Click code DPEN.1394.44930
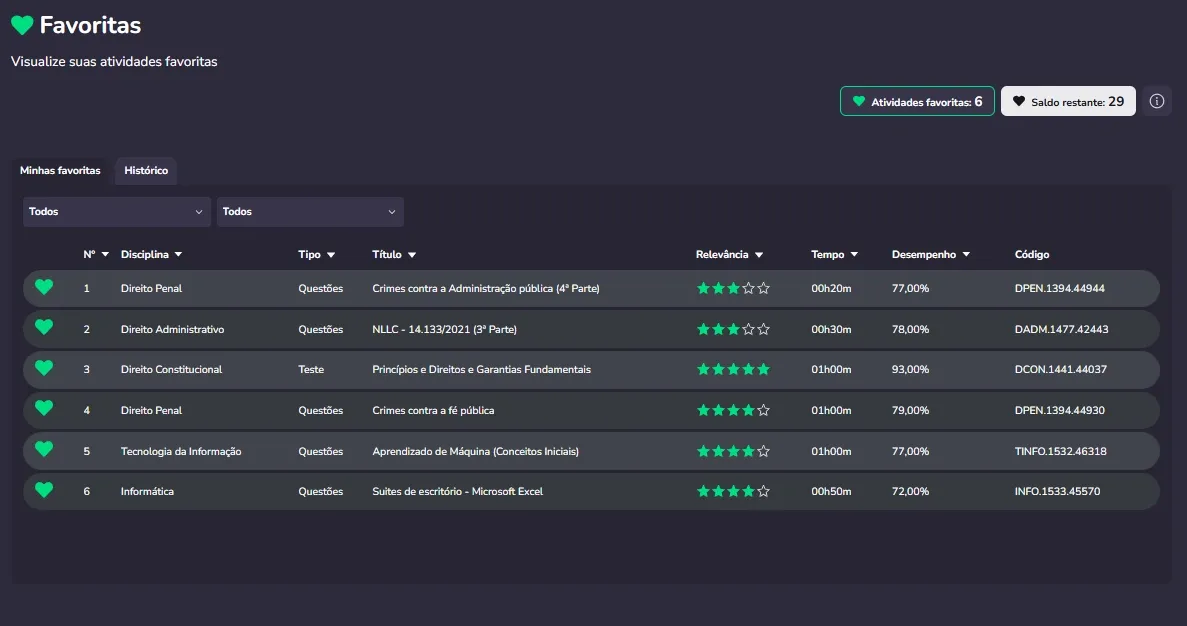 [1059, 410]
